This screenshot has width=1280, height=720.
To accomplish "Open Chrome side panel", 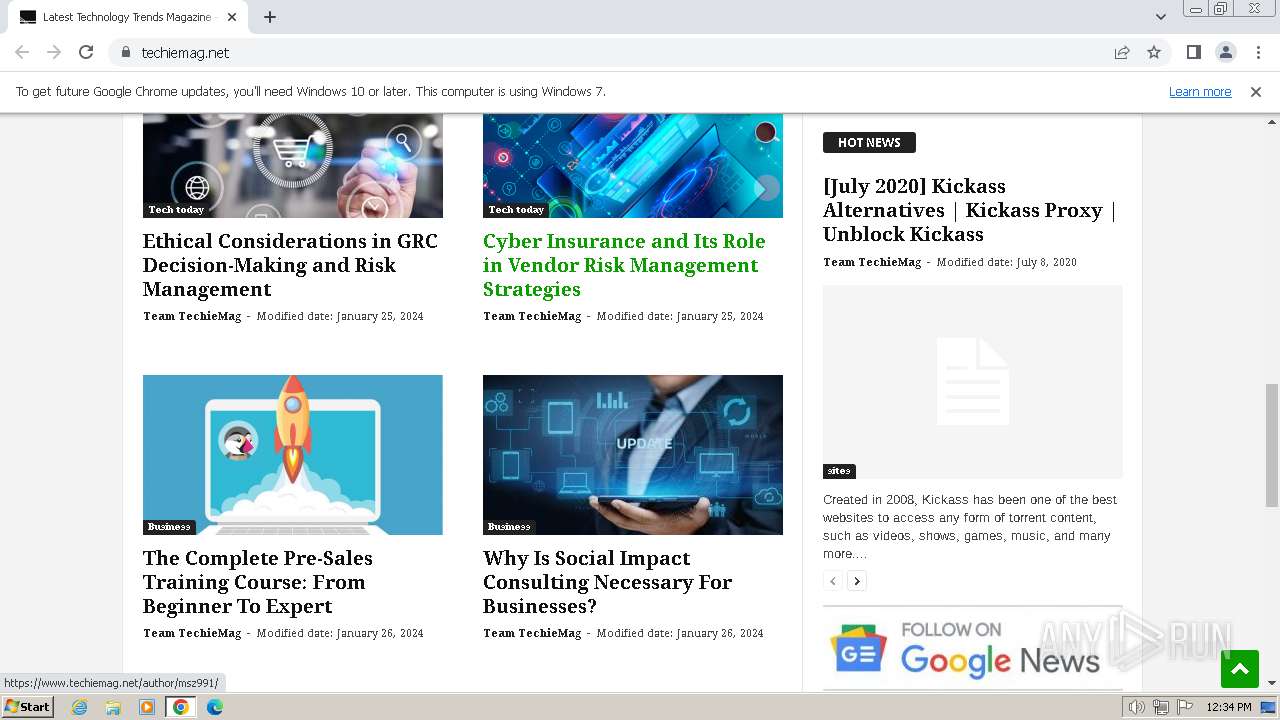I will [1193, 52].
